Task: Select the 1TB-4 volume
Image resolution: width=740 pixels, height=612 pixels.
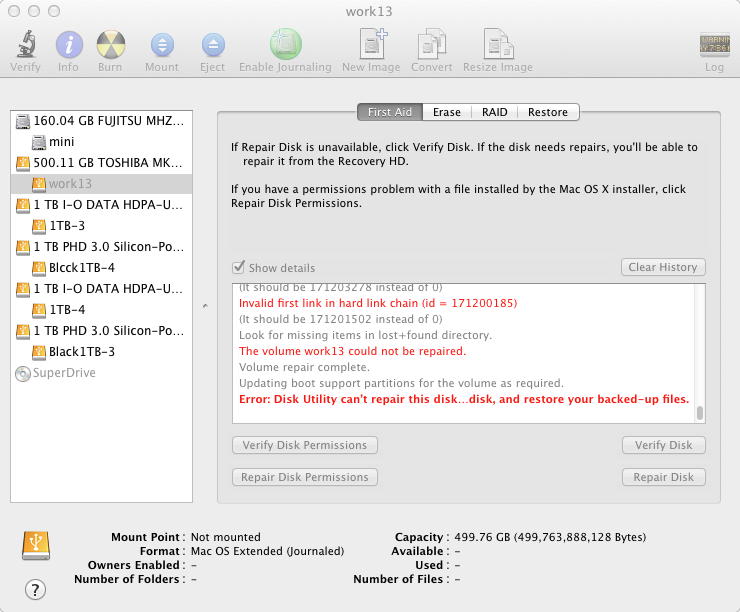Action: [101, 310]
